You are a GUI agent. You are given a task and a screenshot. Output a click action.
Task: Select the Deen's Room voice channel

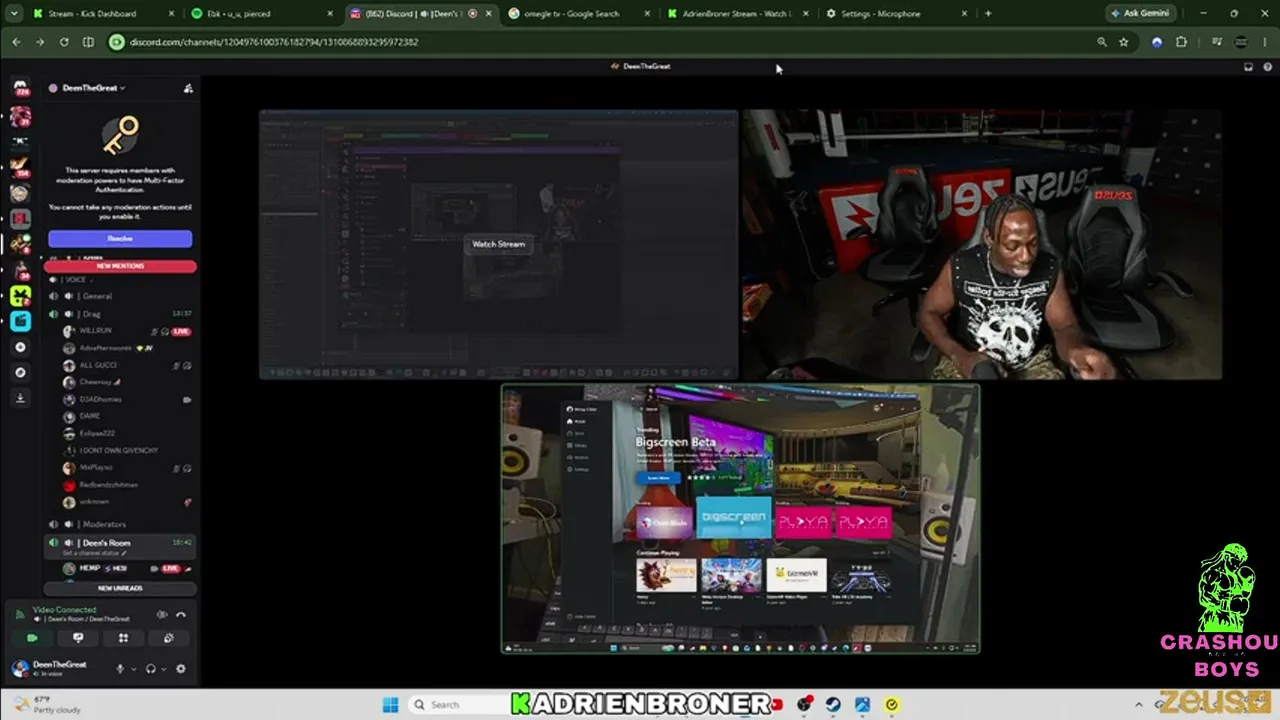(120, 543)
